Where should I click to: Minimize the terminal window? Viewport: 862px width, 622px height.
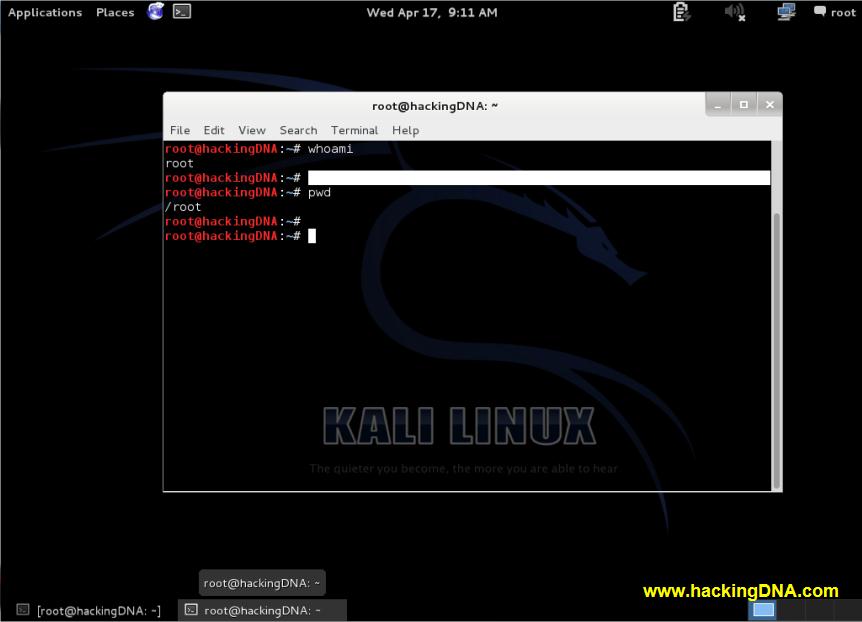click(718, 104)
